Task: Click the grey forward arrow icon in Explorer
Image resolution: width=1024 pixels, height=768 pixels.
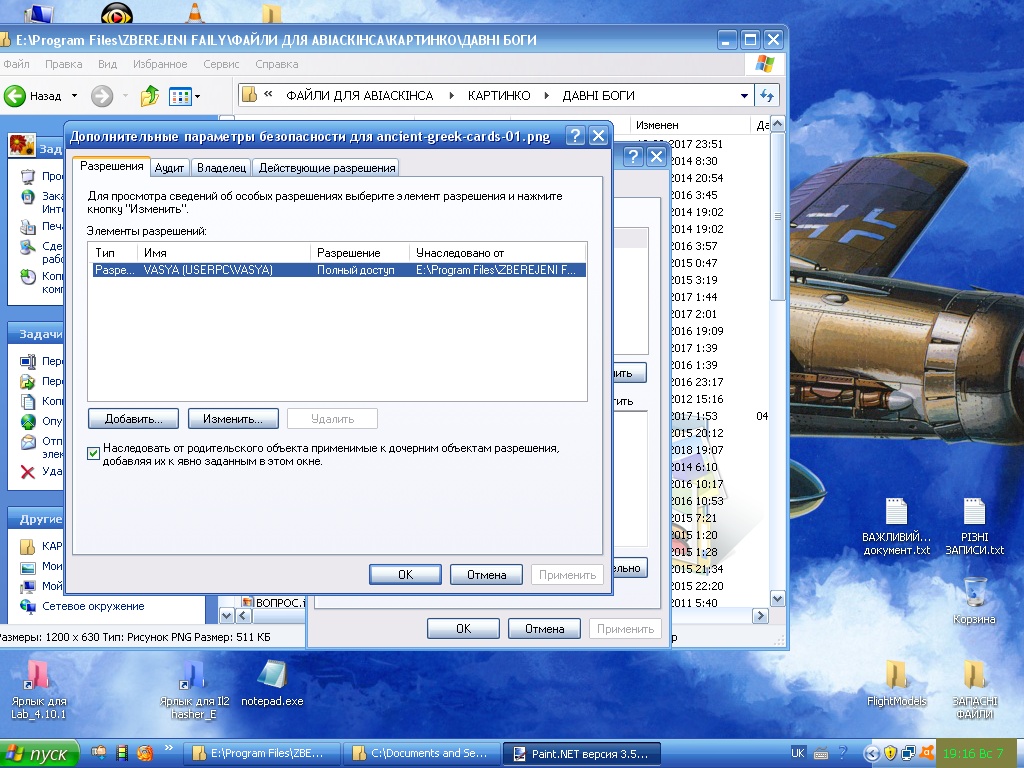Action: [x=101, y=96]
